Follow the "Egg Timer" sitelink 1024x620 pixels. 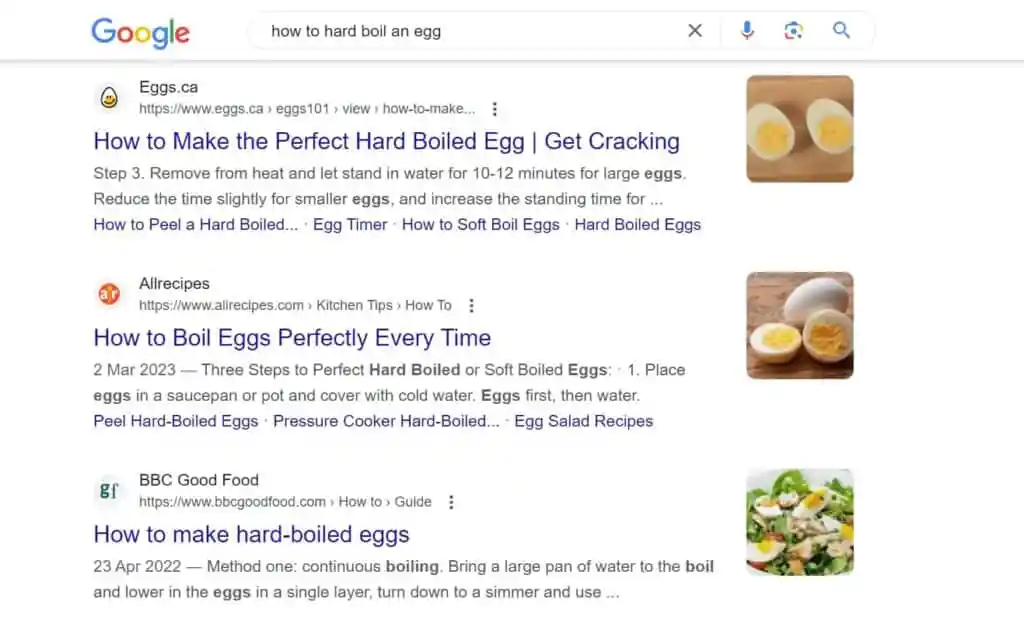pos(350,224)
